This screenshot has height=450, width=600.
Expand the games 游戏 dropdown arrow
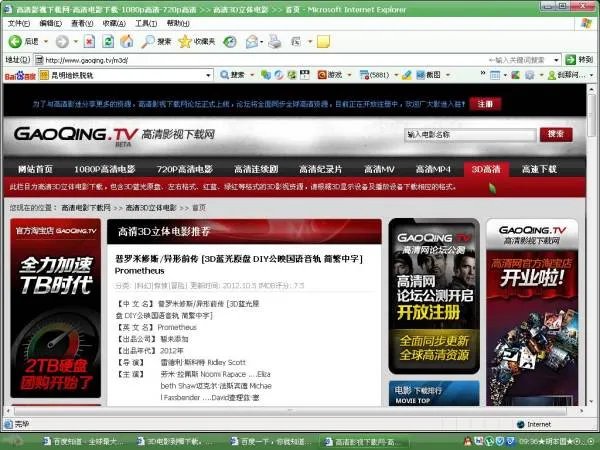tap(349, 75)
